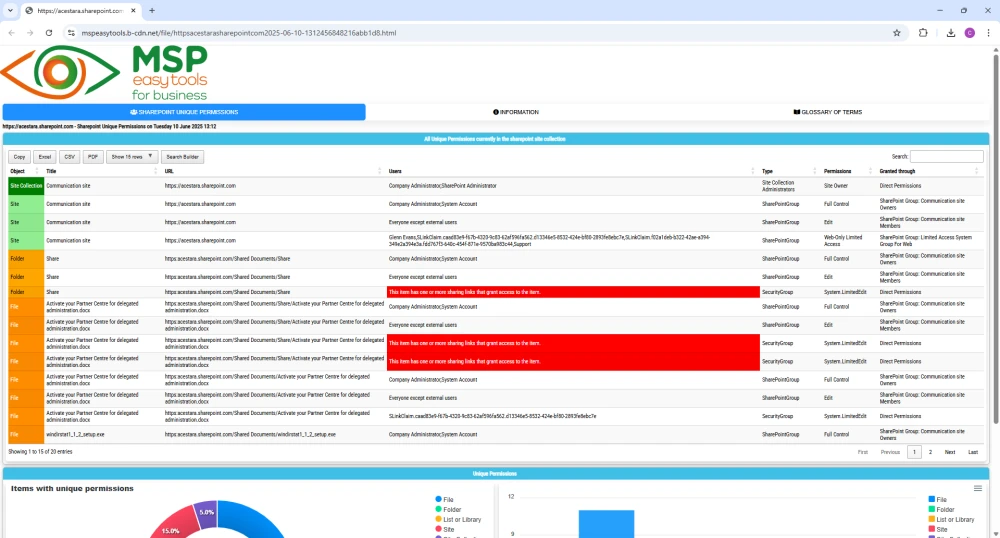1000x538 pixels.
Task: Go back using the browser back arrow
Action: (x=11, y=33)
